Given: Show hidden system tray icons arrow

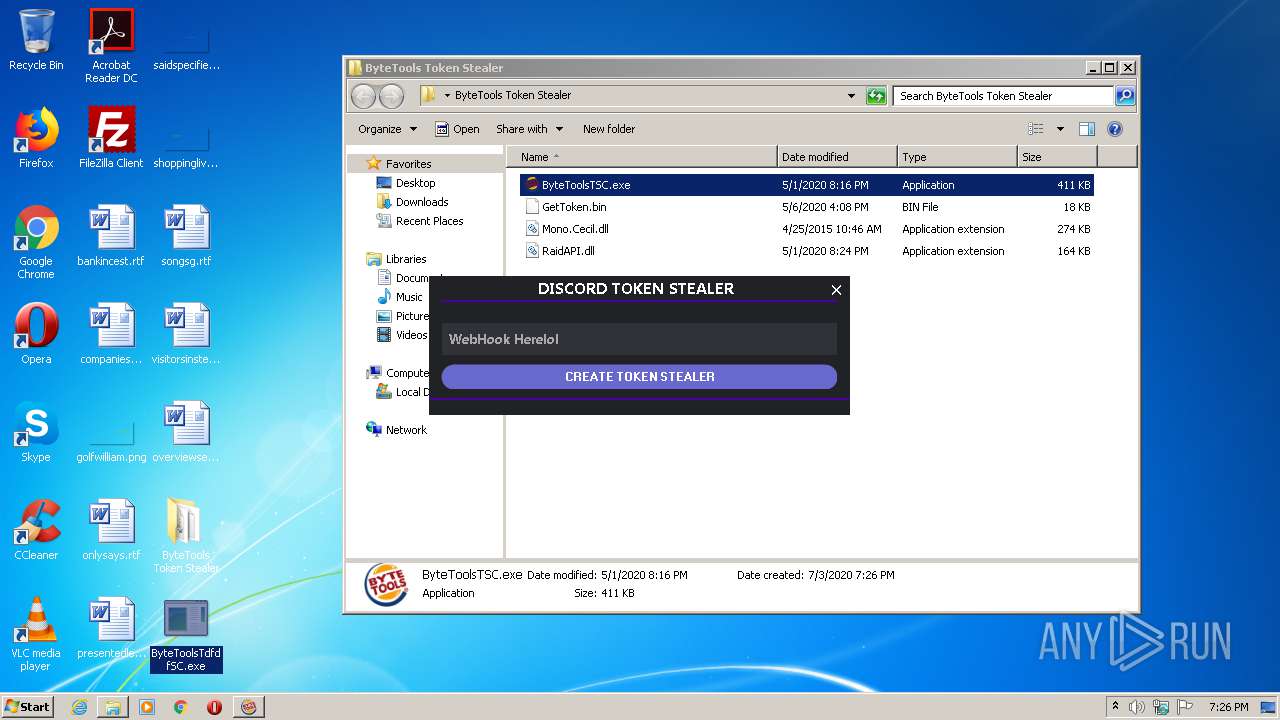Looking at the screenshot, I should pyautogui.click(x=1115, y=707).
